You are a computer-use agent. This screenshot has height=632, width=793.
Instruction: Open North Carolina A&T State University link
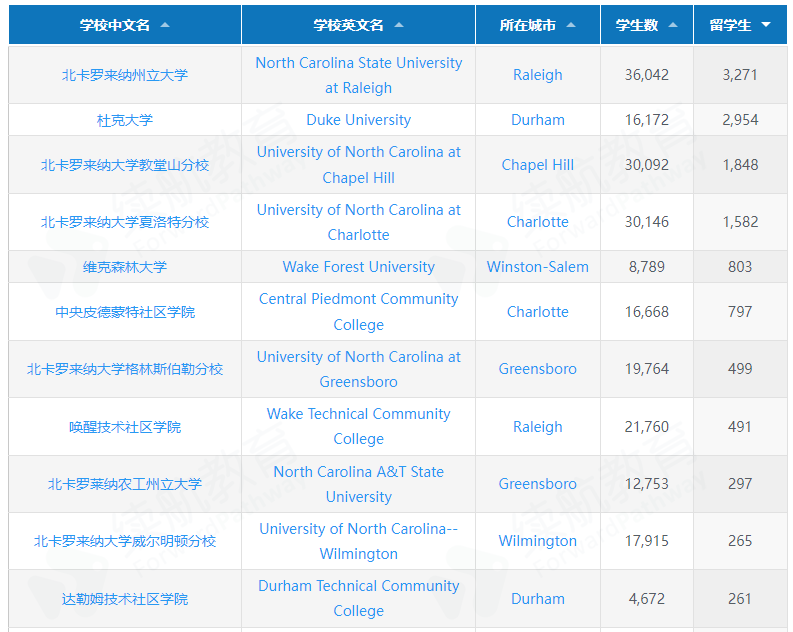point(359,484)
